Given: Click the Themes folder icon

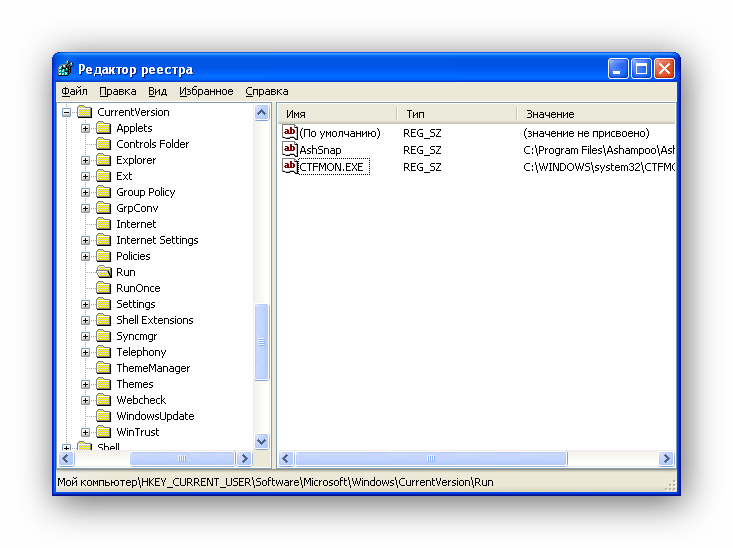Looking at the screenshot, I should pyautogui.click(x=103, y=384).
